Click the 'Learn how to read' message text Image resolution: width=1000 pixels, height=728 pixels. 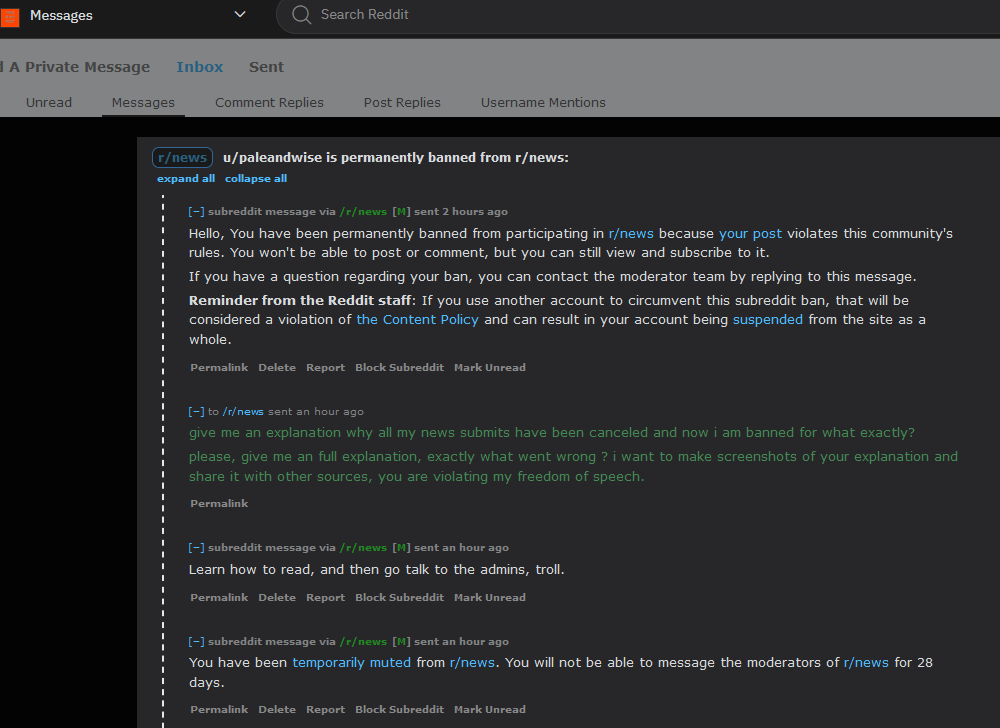pyautogui.click(x=376, y=569)
